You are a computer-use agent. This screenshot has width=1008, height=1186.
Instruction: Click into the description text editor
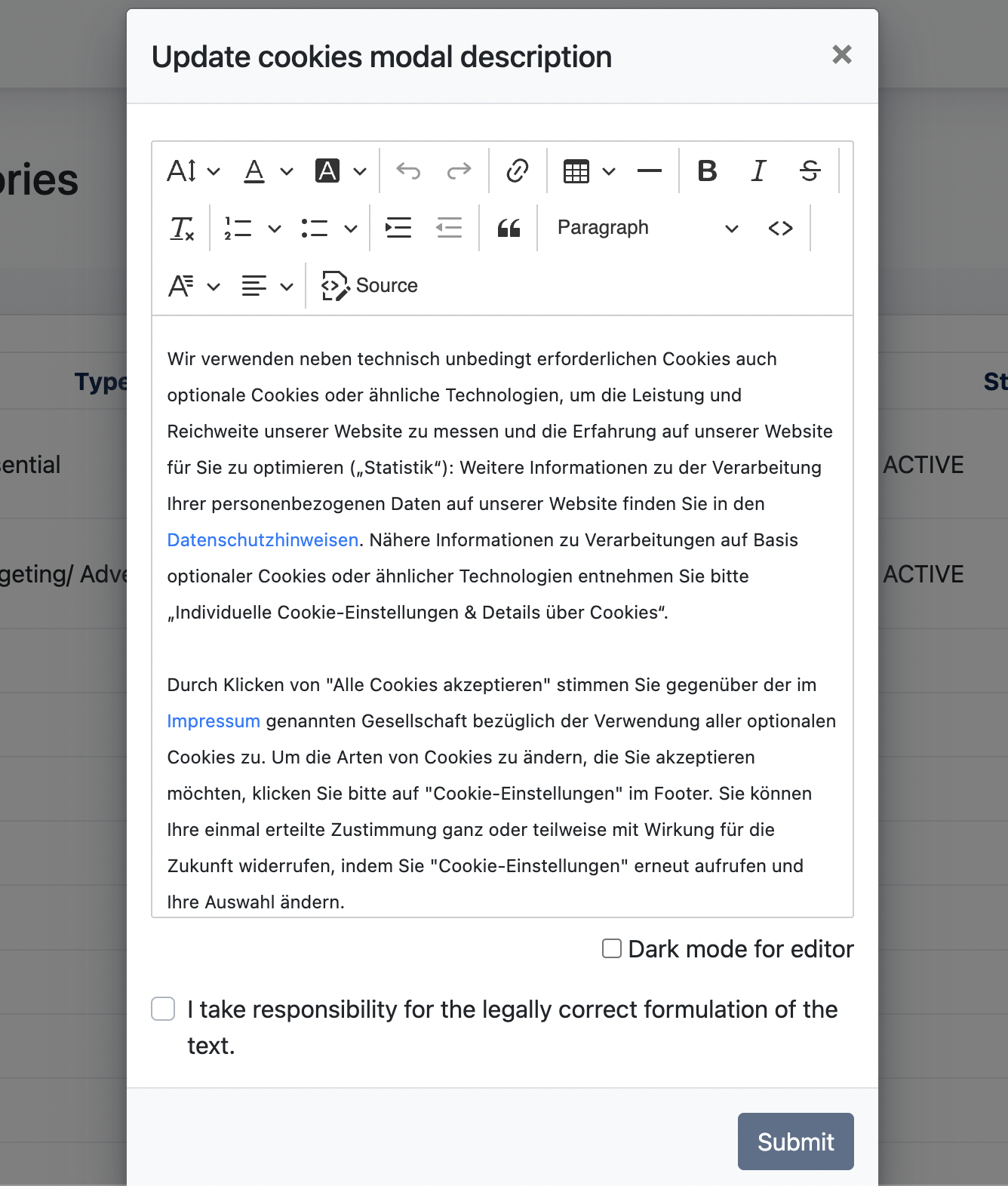(502, 616)
